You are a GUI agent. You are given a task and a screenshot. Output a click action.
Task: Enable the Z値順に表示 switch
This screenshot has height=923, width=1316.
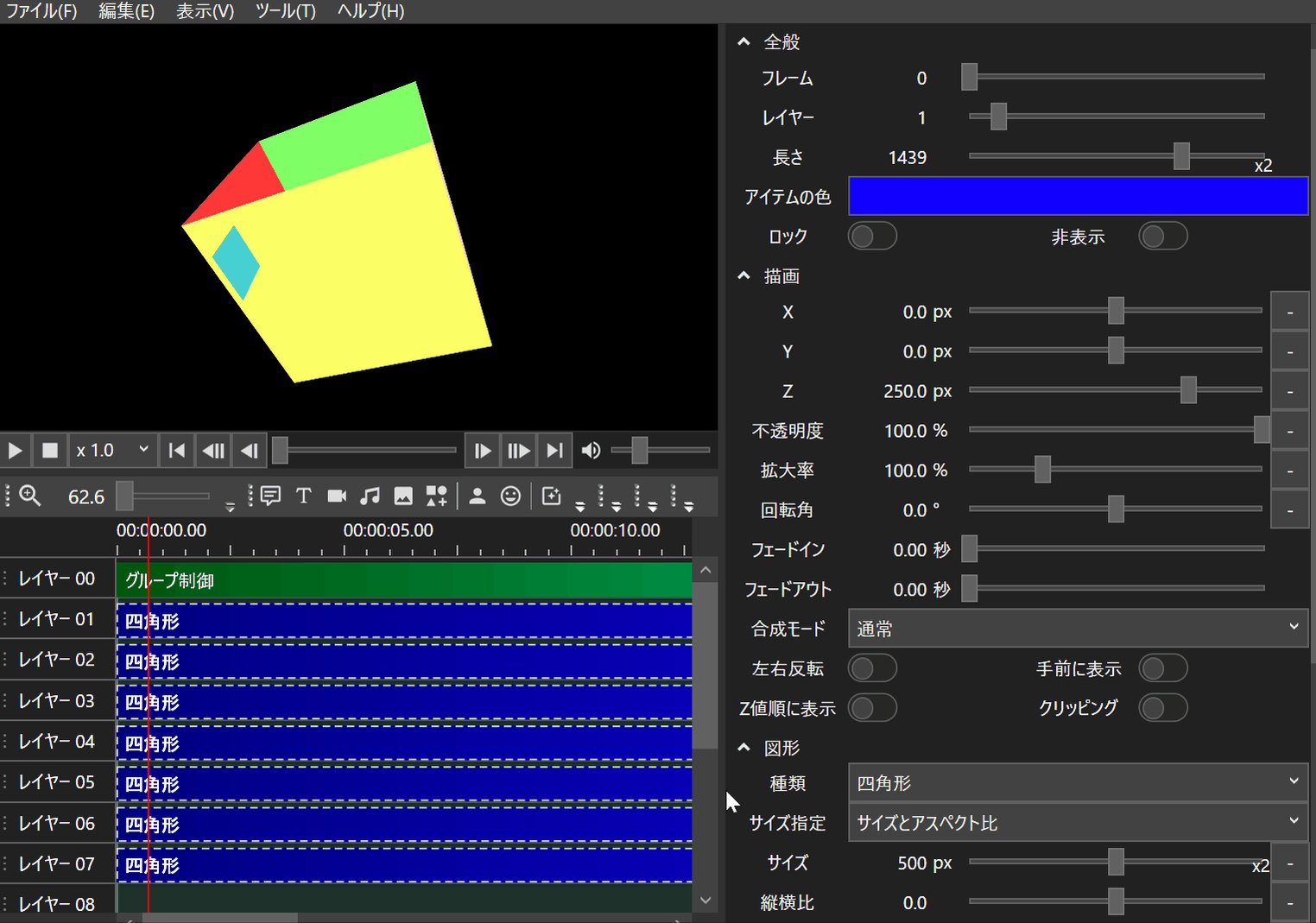[x=872, y=708]
